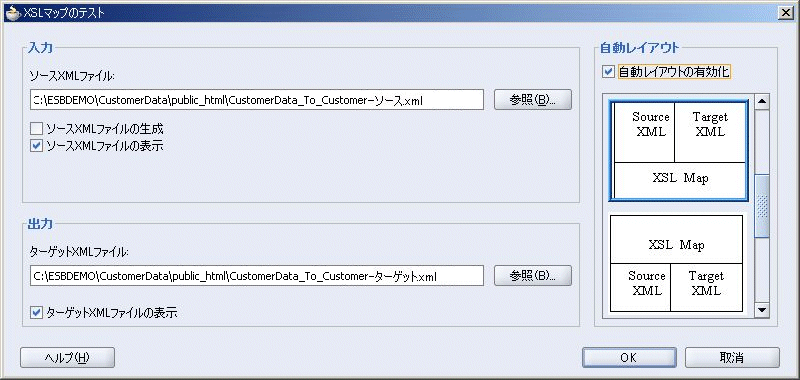Cancel the dialog with the 取消 button
800x380 pixels.
pos(732,358)
